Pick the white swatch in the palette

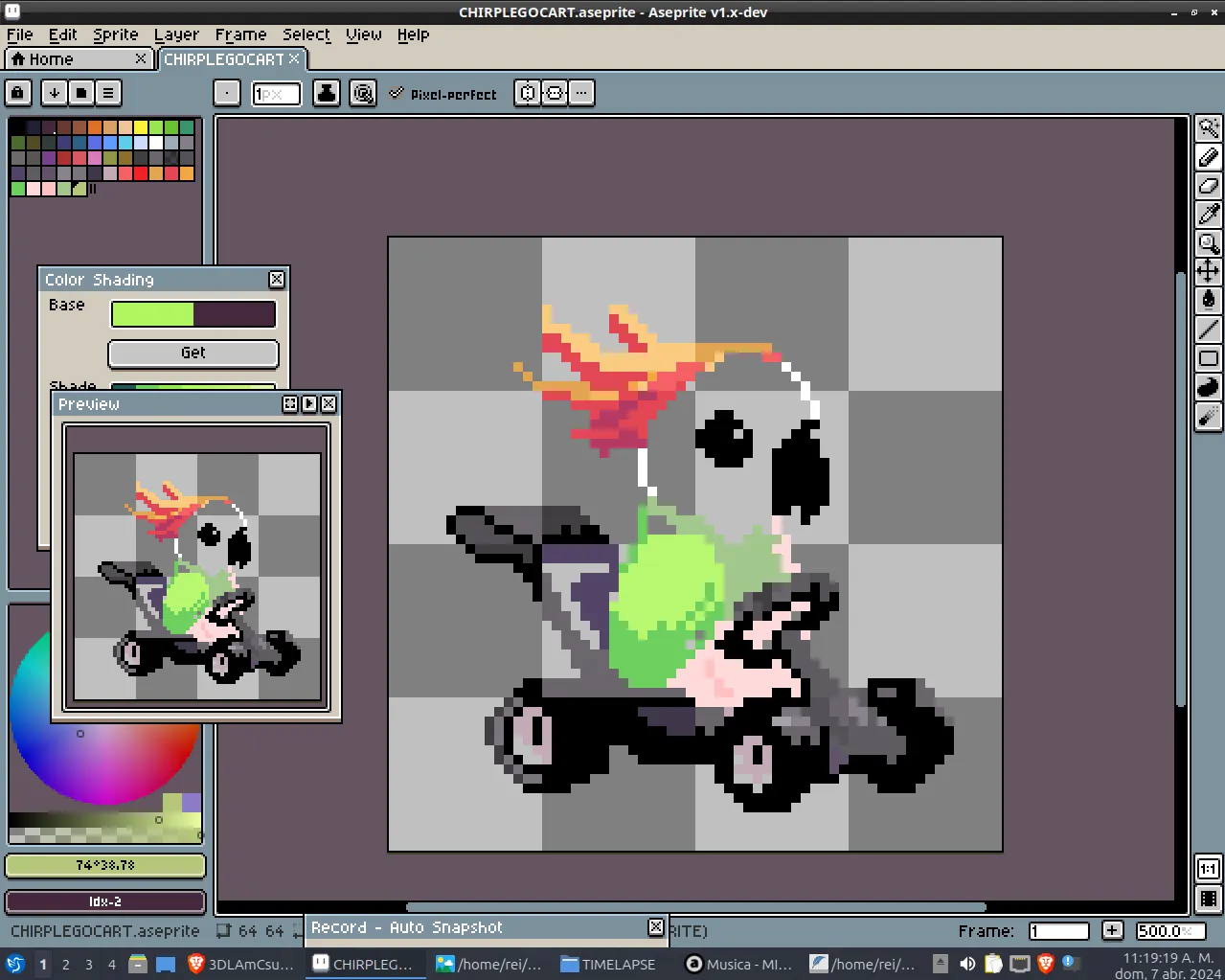[156, 143]
